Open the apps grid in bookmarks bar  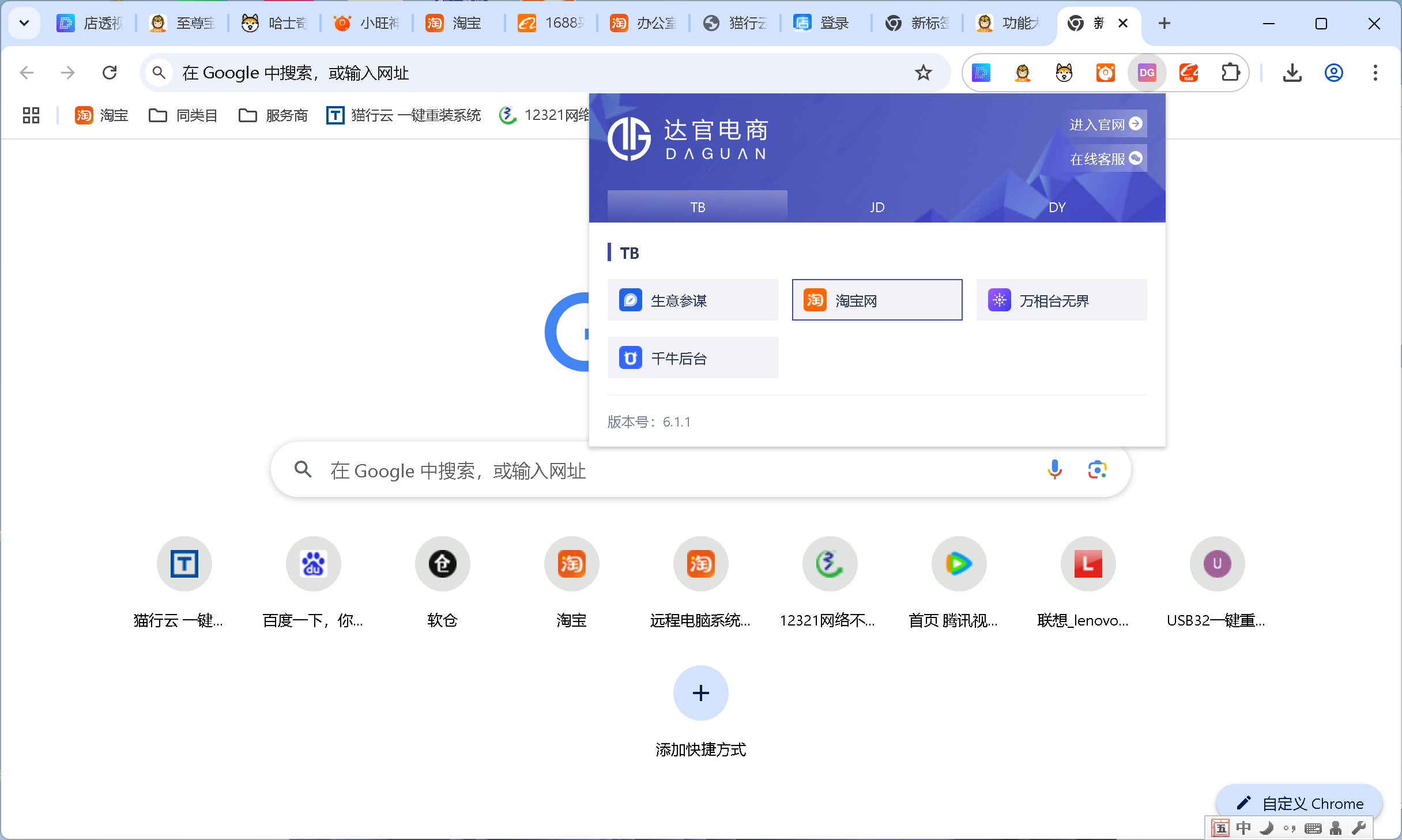(x=31, y=115)
